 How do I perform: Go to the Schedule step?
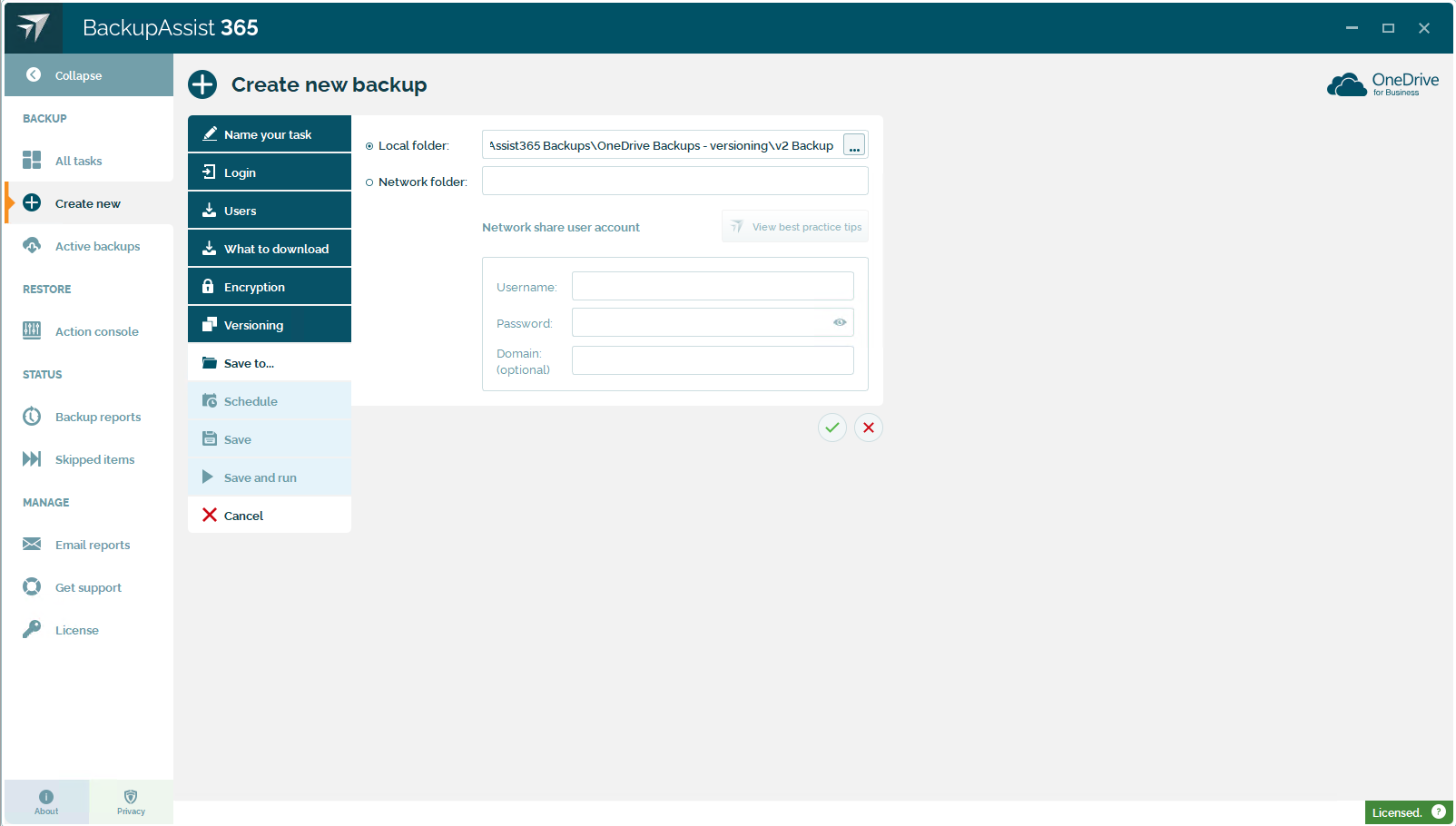tap(270, 400)
